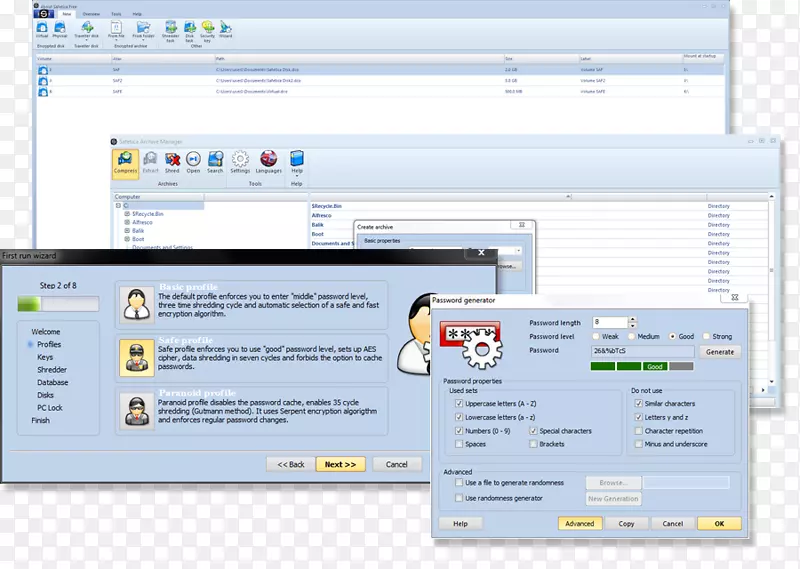Increase password length with the spinner

tap(632, 319)
